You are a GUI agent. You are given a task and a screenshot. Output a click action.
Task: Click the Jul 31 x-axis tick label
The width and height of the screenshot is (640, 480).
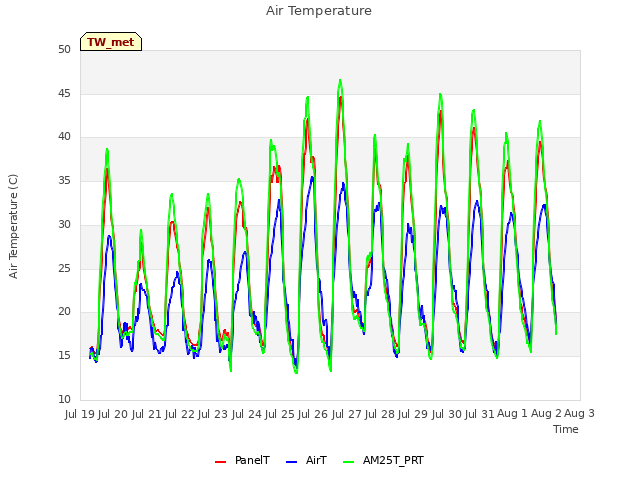[480, 414]
